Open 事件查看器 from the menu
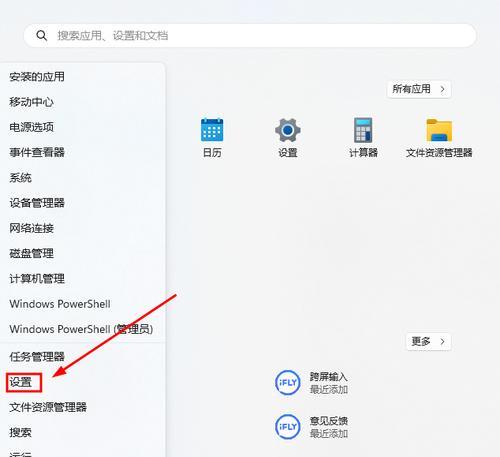The image size is (500, 457). coord(37,152)
